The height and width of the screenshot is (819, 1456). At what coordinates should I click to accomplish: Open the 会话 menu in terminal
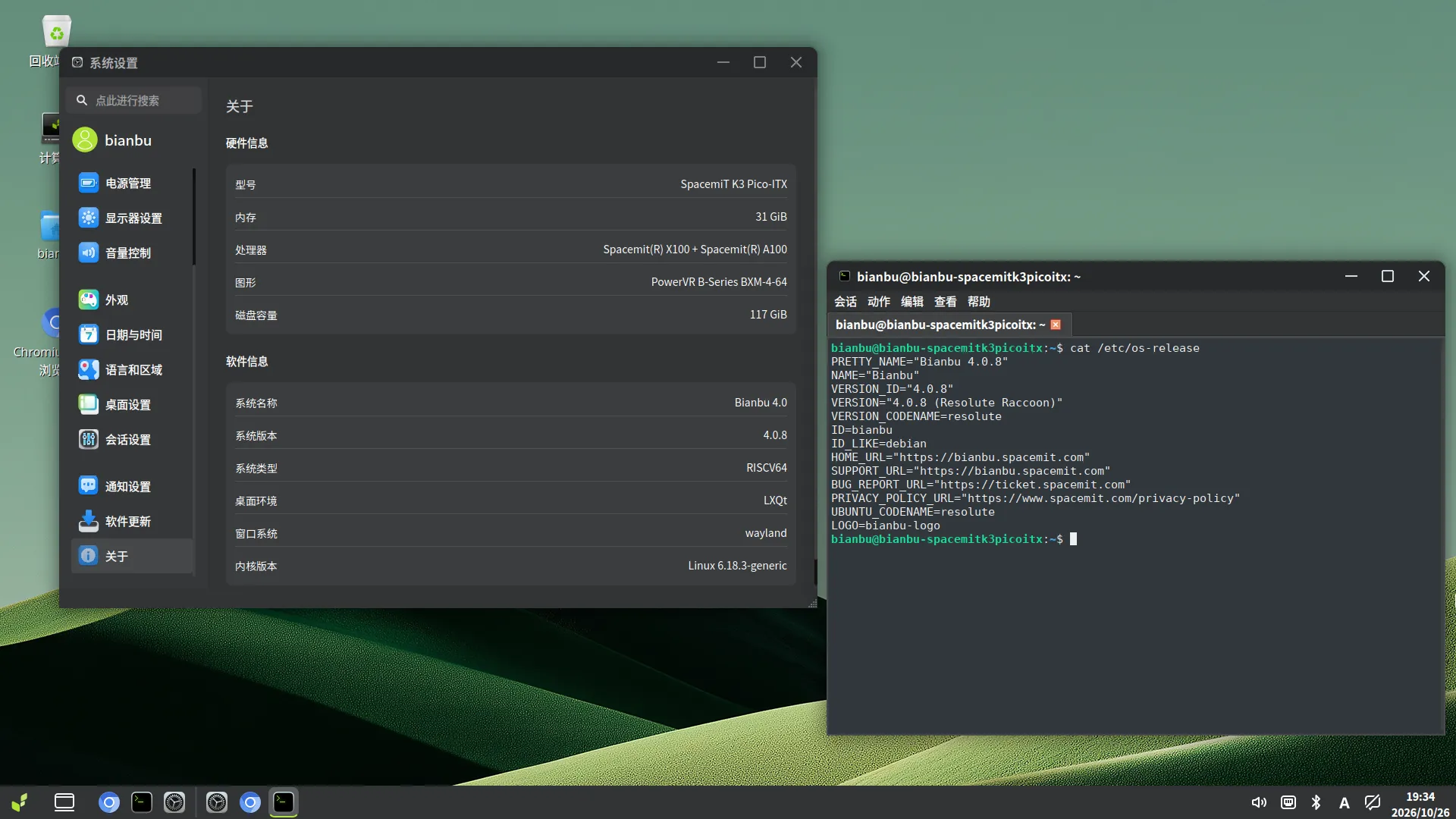(846, 302)
